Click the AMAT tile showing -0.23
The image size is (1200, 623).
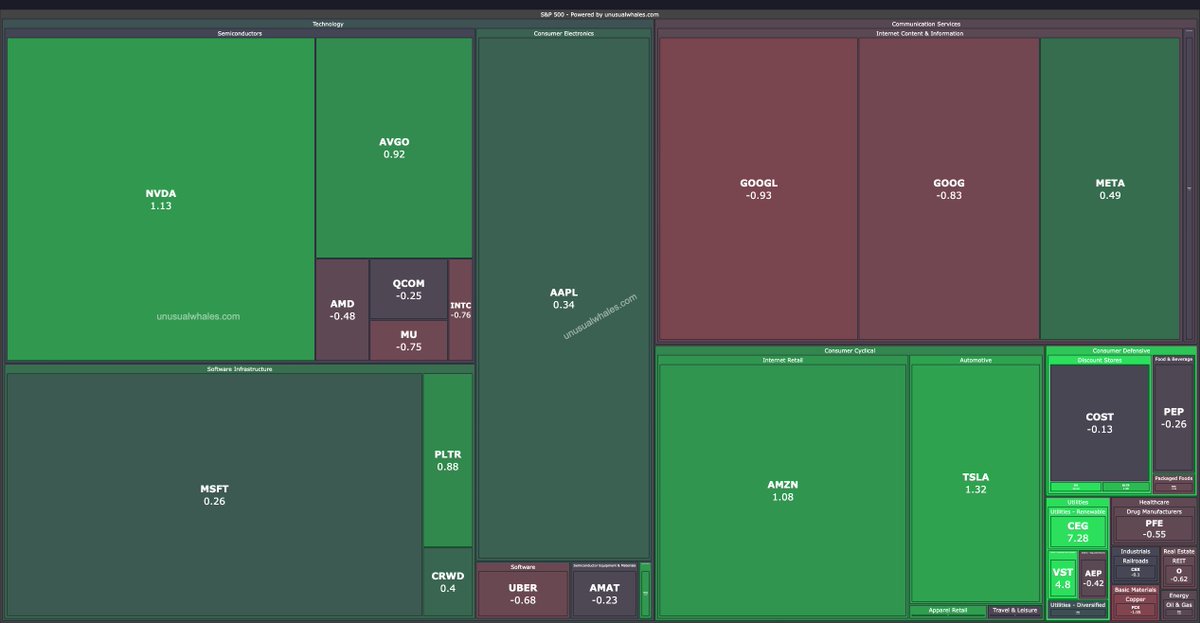point(604,594)
